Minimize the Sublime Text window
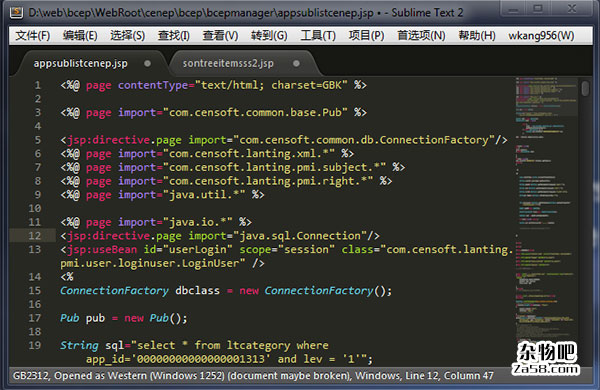The height and width of the screenshot is (390, 600). click(x=513, y=9)
